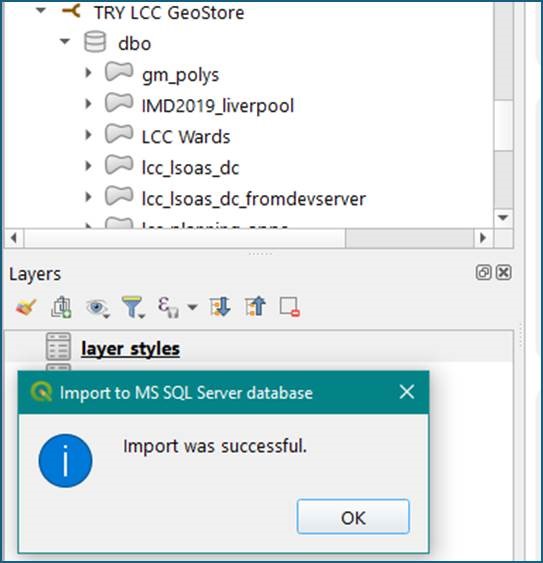Select the dbo schema
The image size is (543, 563).
pyautogui.click(x=134, y=44)
